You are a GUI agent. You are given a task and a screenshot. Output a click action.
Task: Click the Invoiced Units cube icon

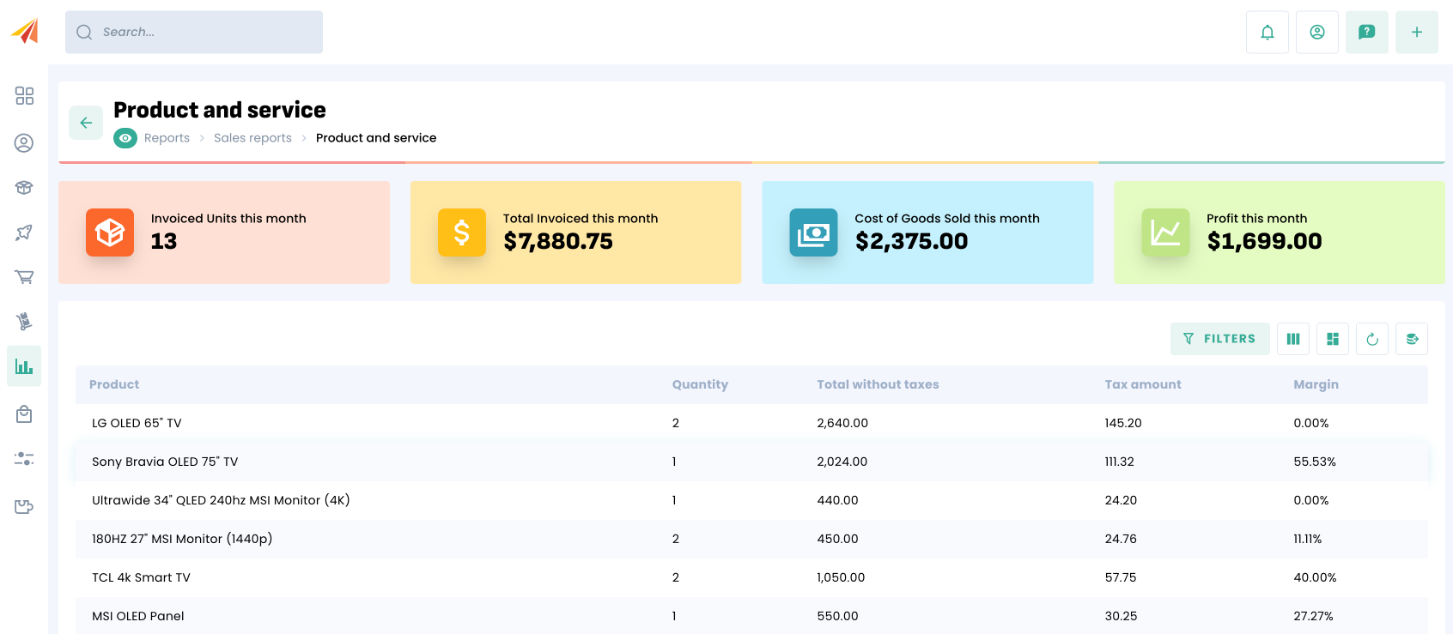pyautogui.click(x=110, y=232)
